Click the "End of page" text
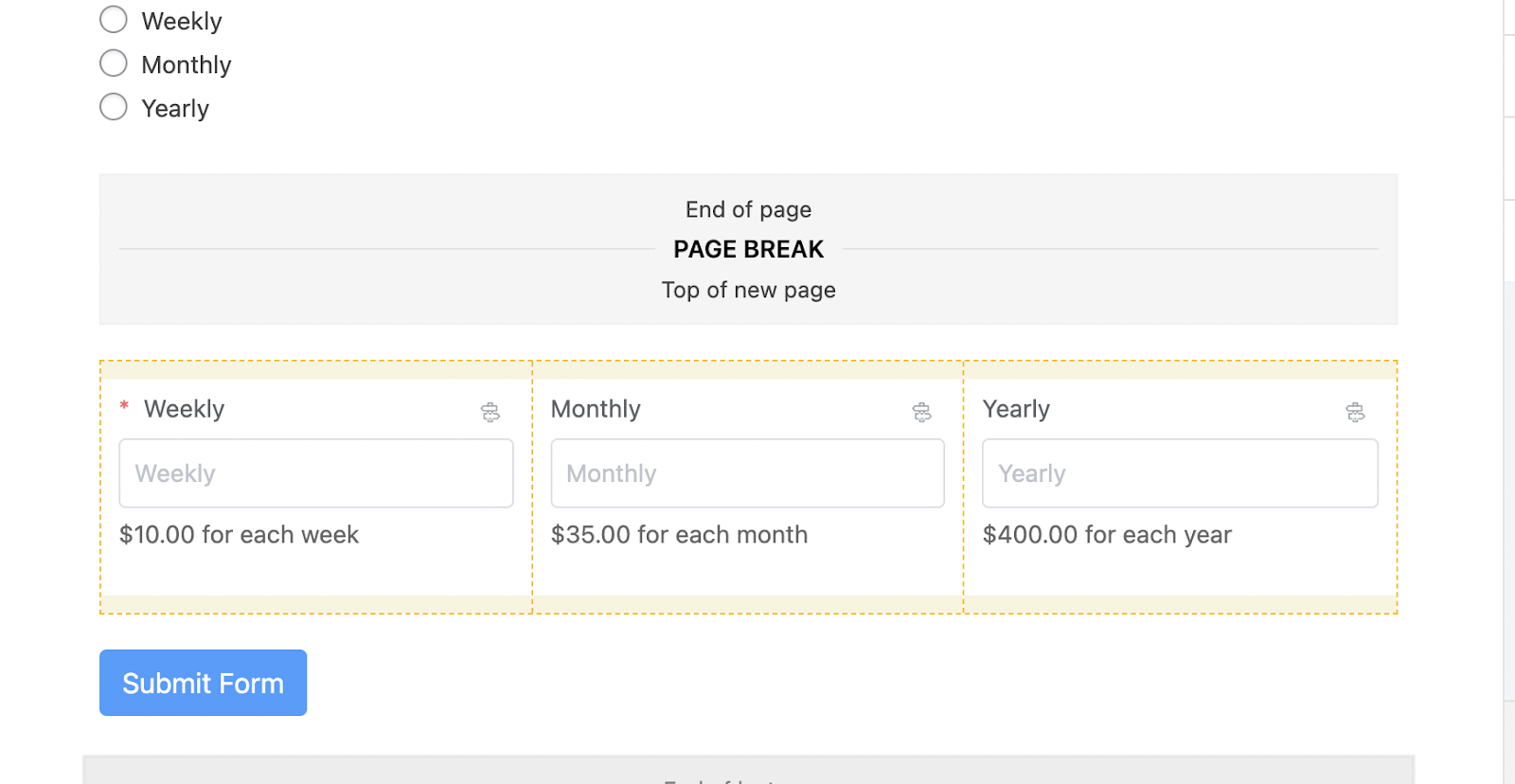This screenshot has width=1515, height=784. pos(748,209)
